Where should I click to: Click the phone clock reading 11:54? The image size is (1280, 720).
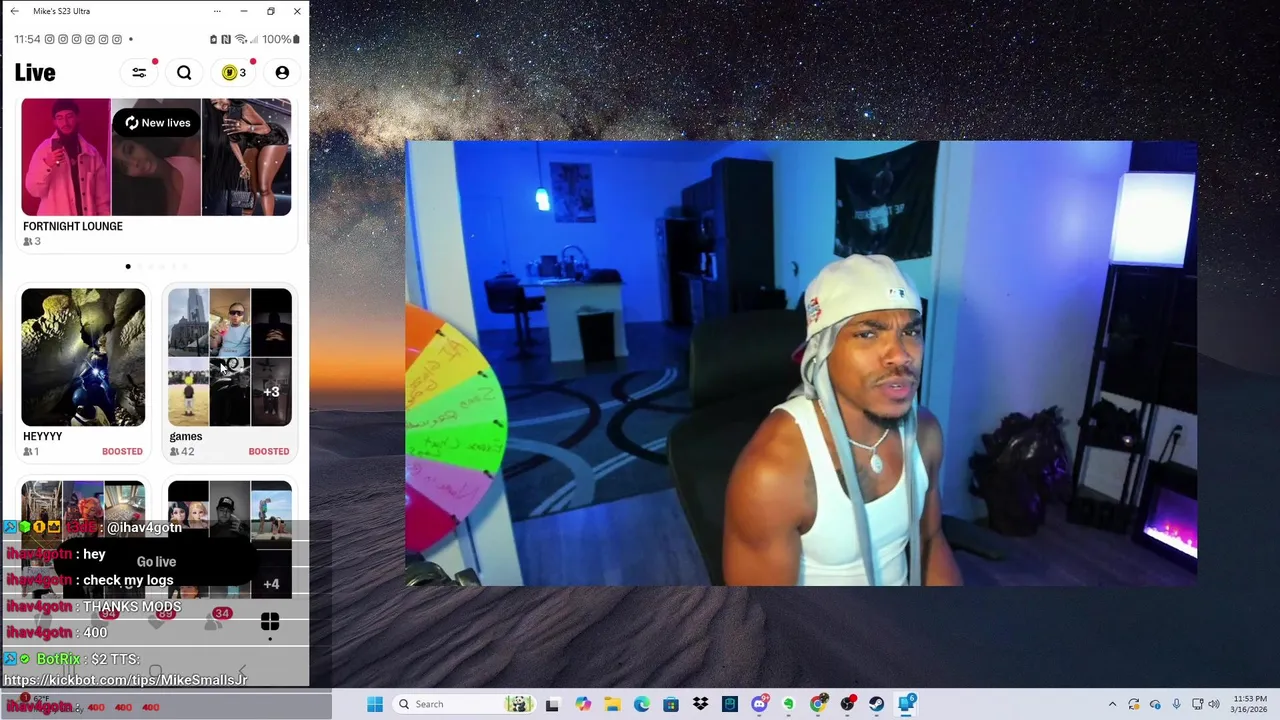coord(27,39)
